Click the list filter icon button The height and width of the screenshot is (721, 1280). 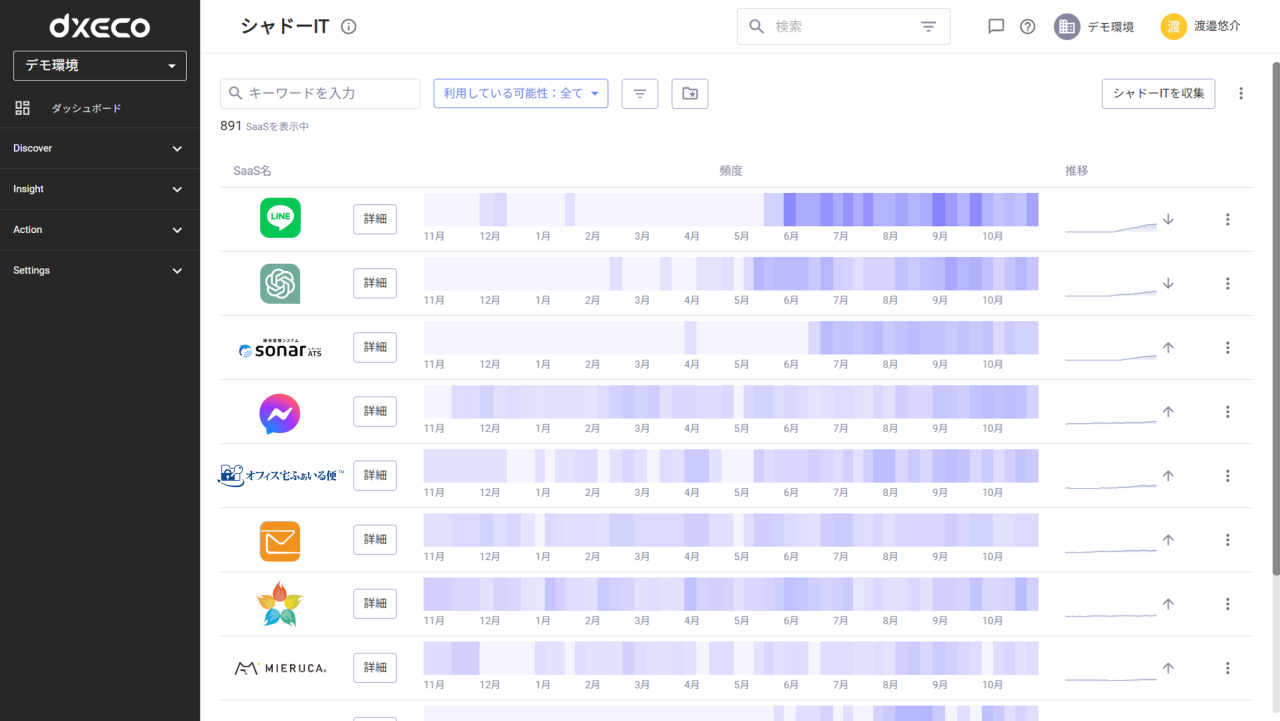click(640, 93)
